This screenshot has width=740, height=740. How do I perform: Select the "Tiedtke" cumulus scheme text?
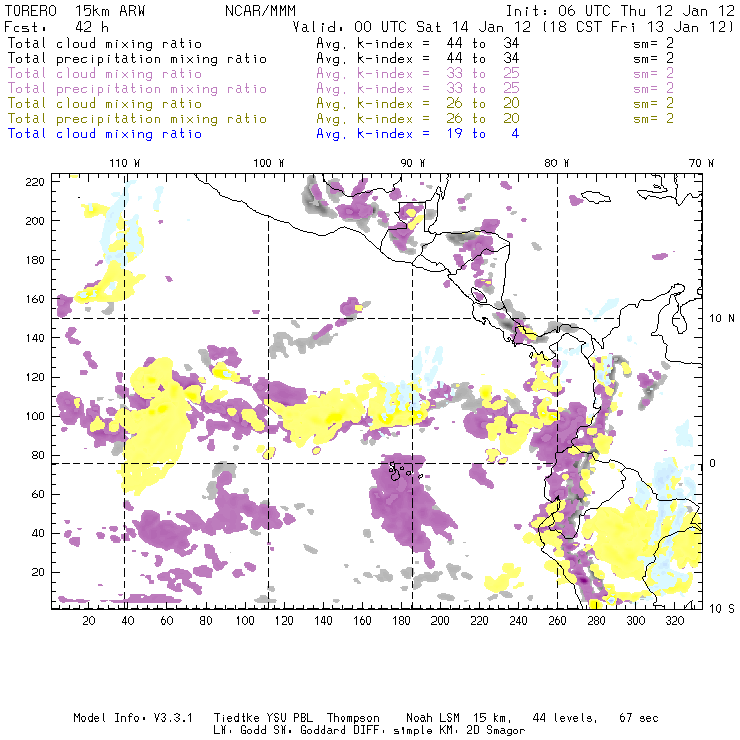(237, 718)
